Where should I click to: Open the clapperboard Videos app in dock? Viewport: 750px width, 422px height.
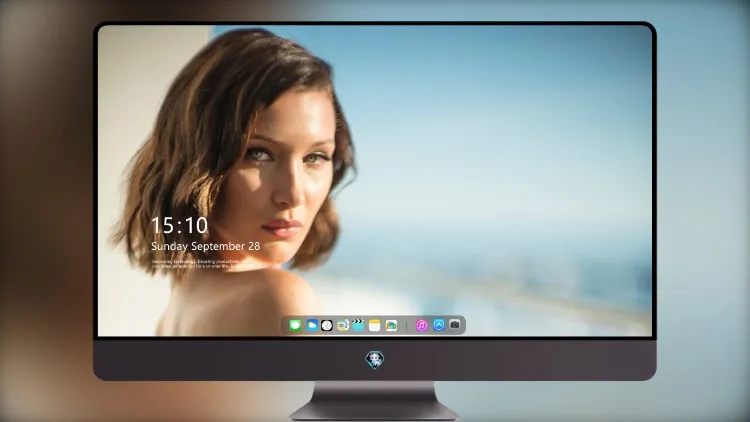coord(358,325)
